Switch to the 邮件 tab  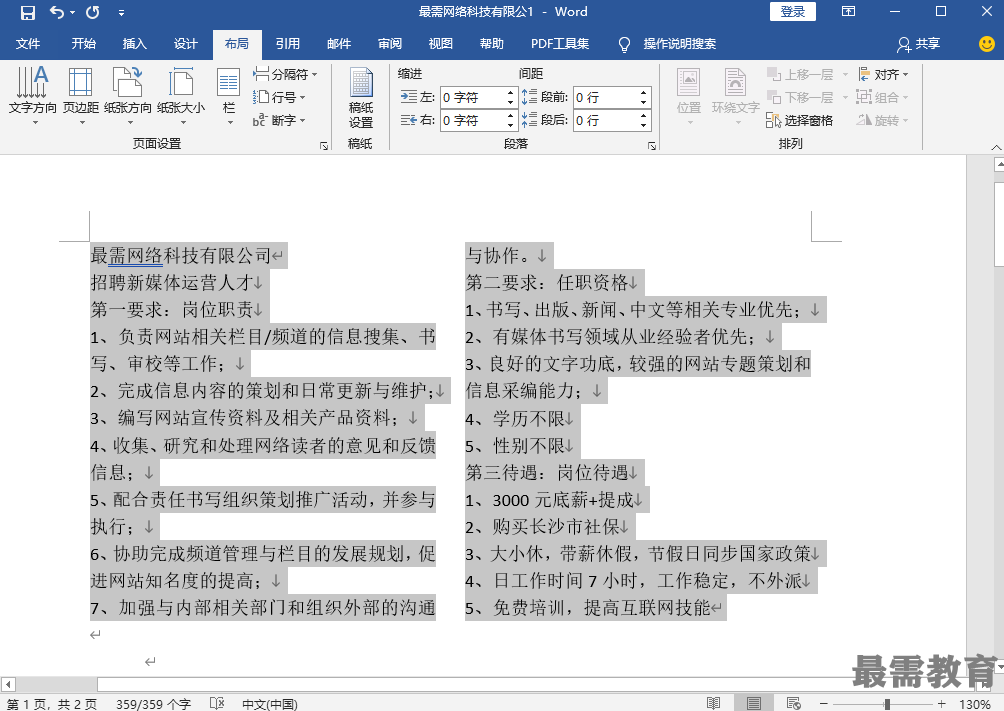click(x=339, y=44)
